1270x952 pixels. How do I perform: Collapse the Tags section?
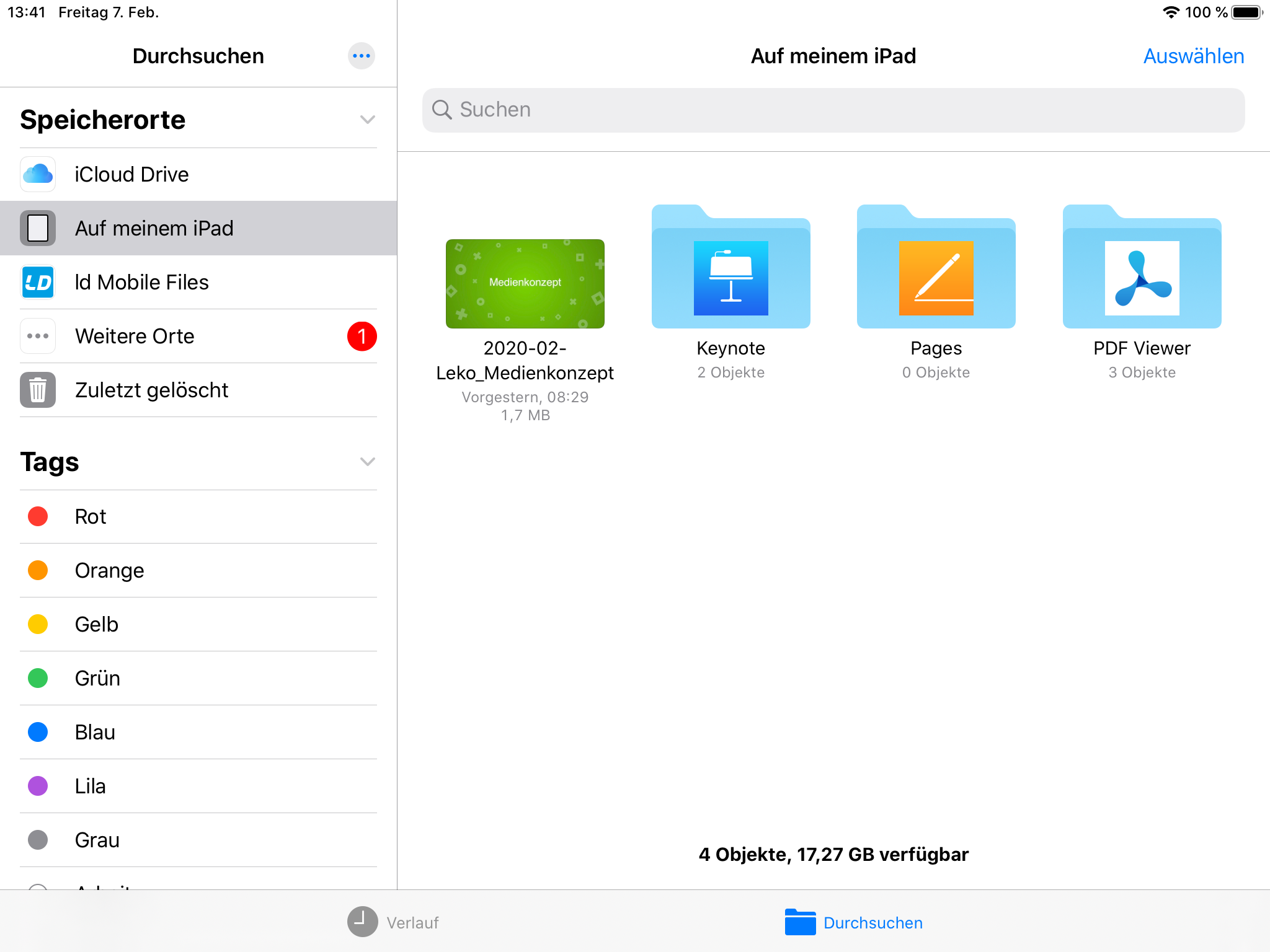[x=368, y=462]
